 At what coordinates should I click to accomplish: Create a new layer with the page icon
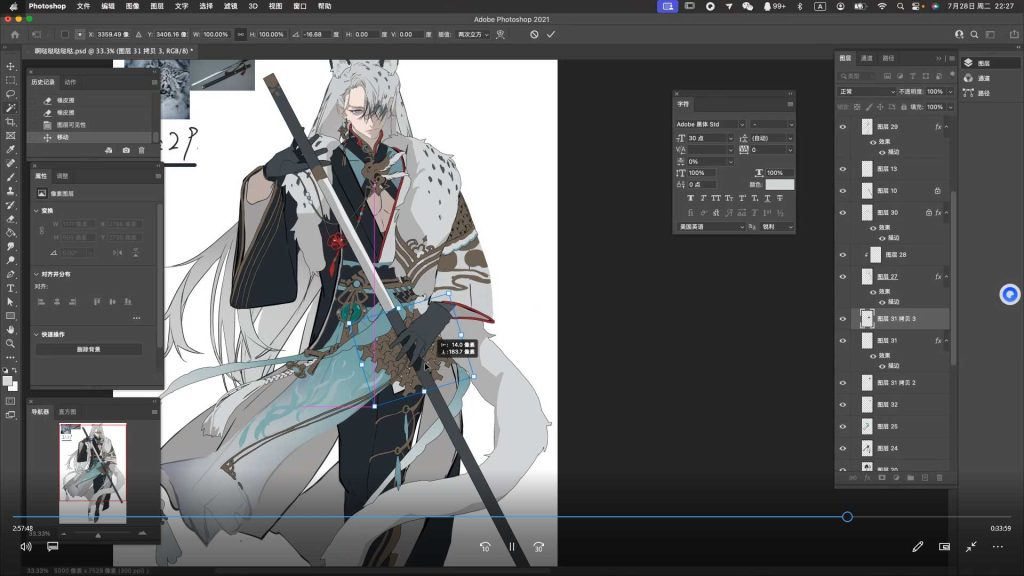click(925, 478)
